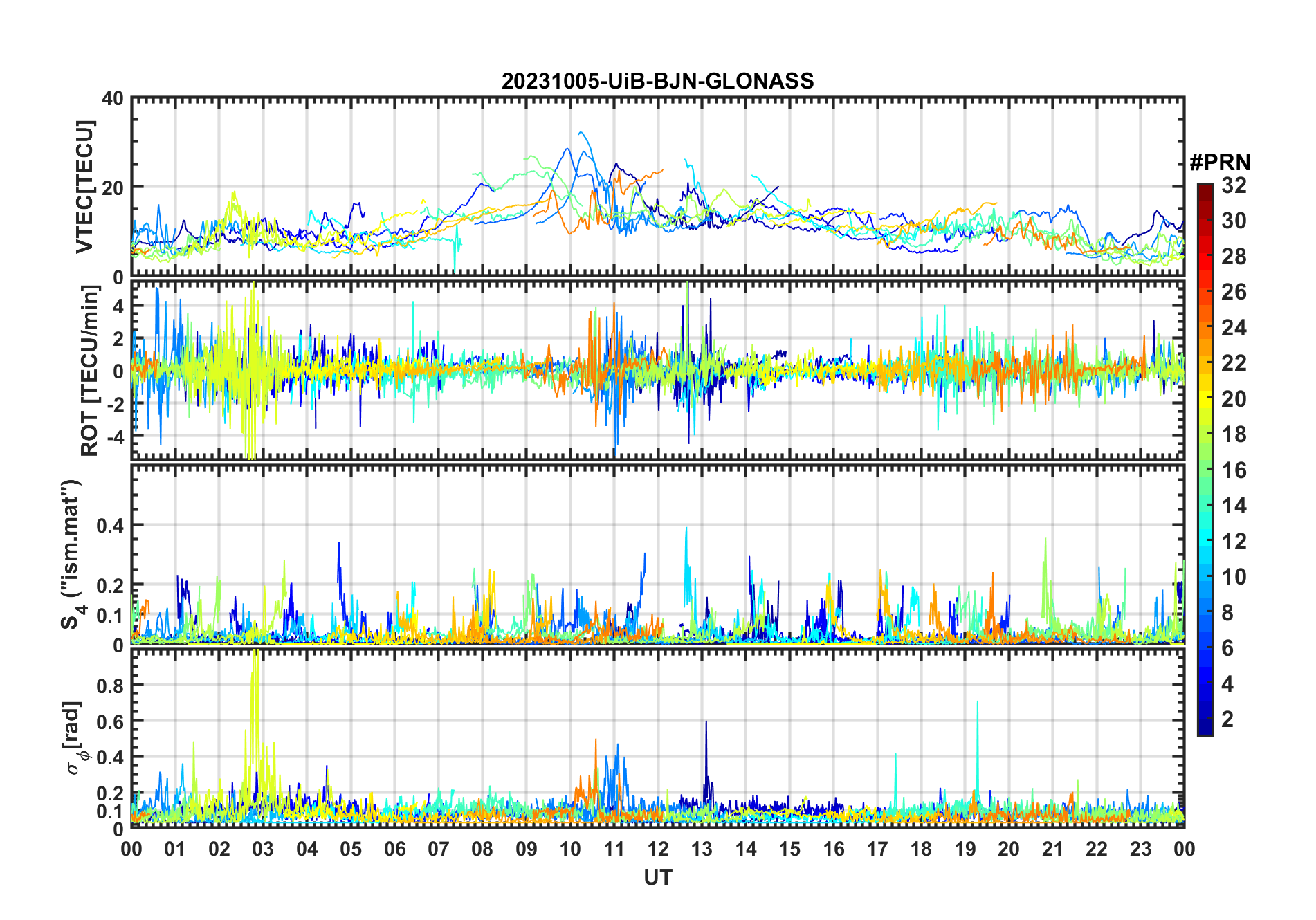Viewport: 1316px width, 920px height.
Task: Click the S4 axis tick label 0.4
Action: [x=110, y=526]
